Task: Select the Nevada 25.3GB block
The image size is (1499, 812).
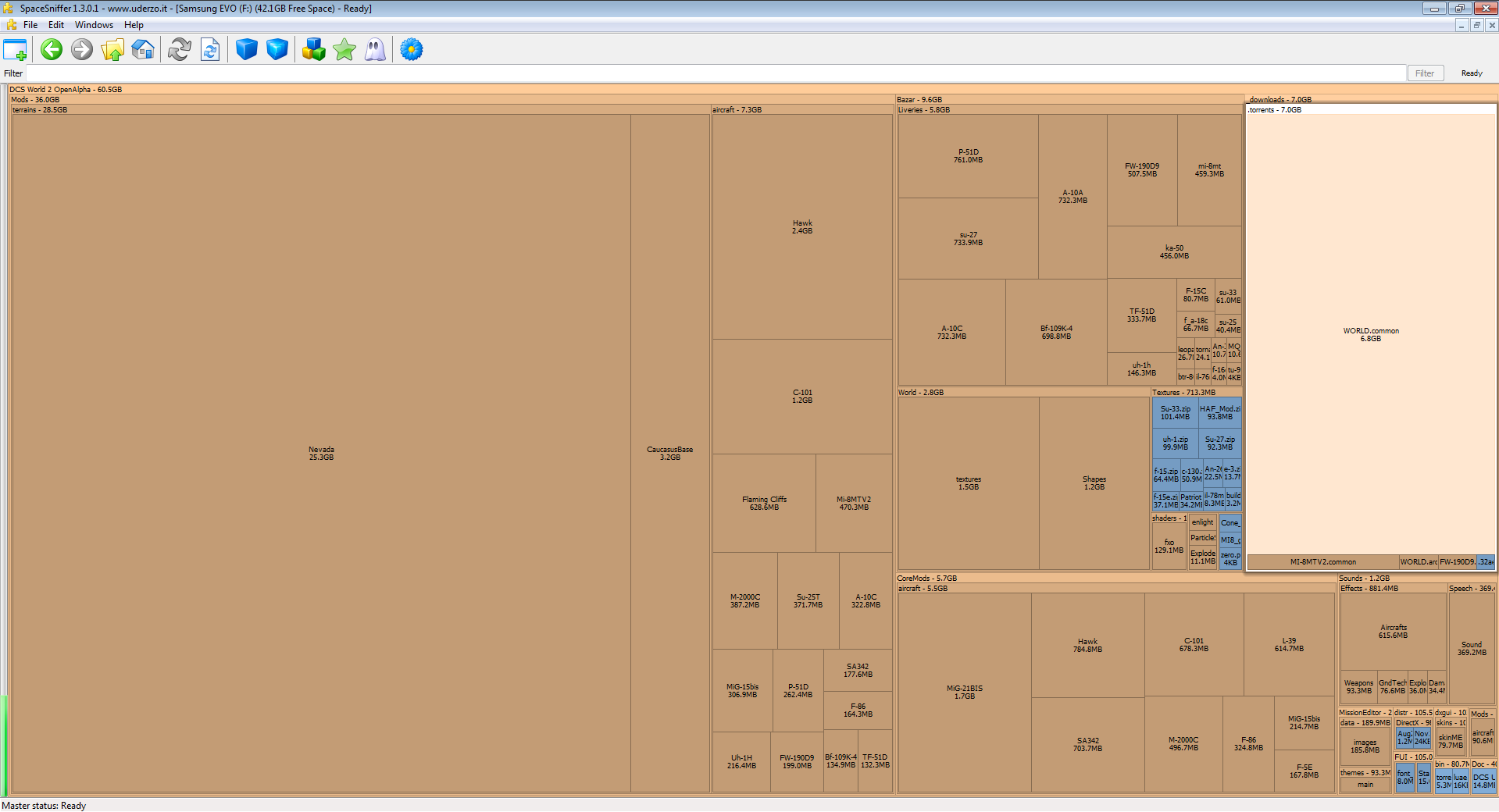Action: pyautogui.click(x=321, y=454)
